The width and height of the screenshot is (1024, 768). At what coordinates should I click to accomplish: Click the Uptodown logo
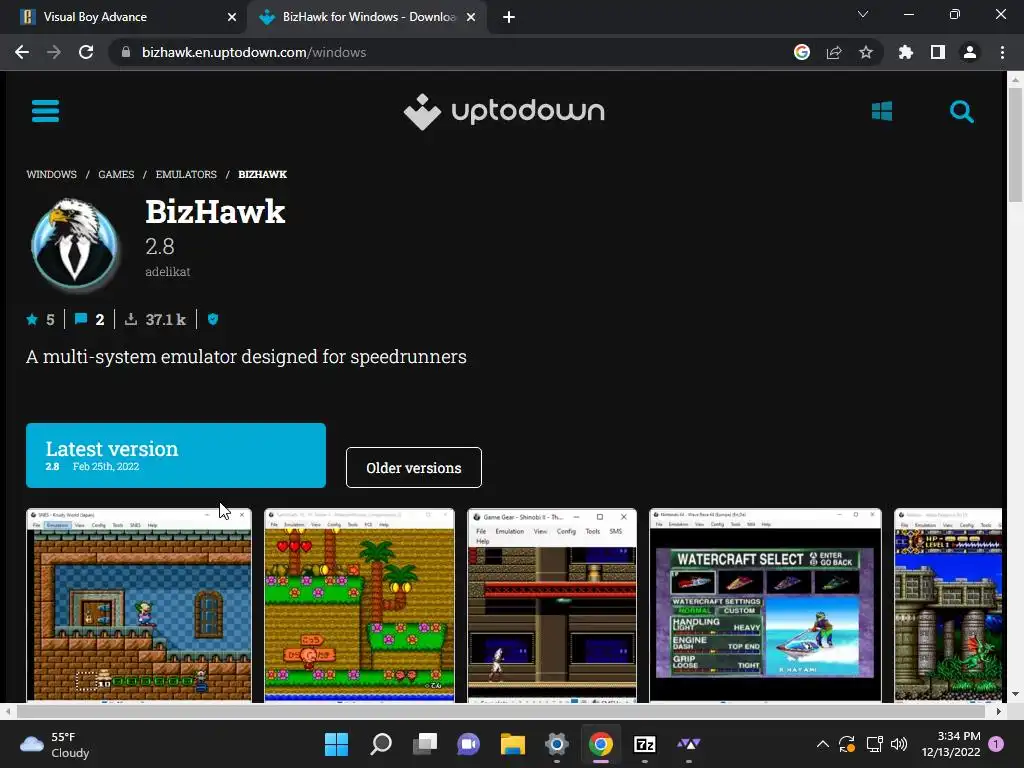504,112
